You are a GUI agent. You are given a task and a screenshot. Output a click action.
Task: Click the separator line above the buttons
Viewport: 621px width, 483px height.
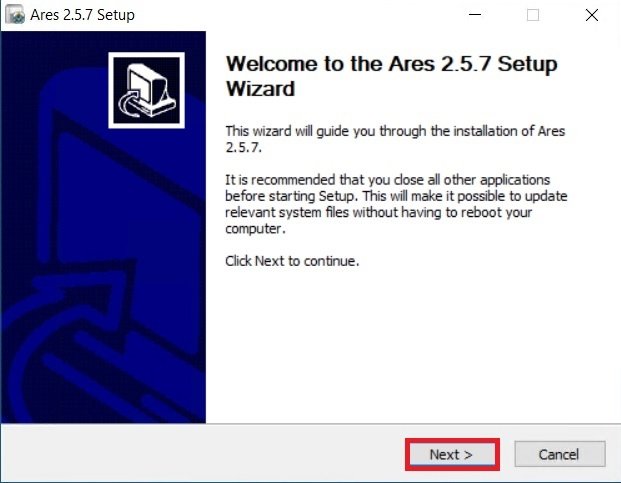[x=310, y=424]
